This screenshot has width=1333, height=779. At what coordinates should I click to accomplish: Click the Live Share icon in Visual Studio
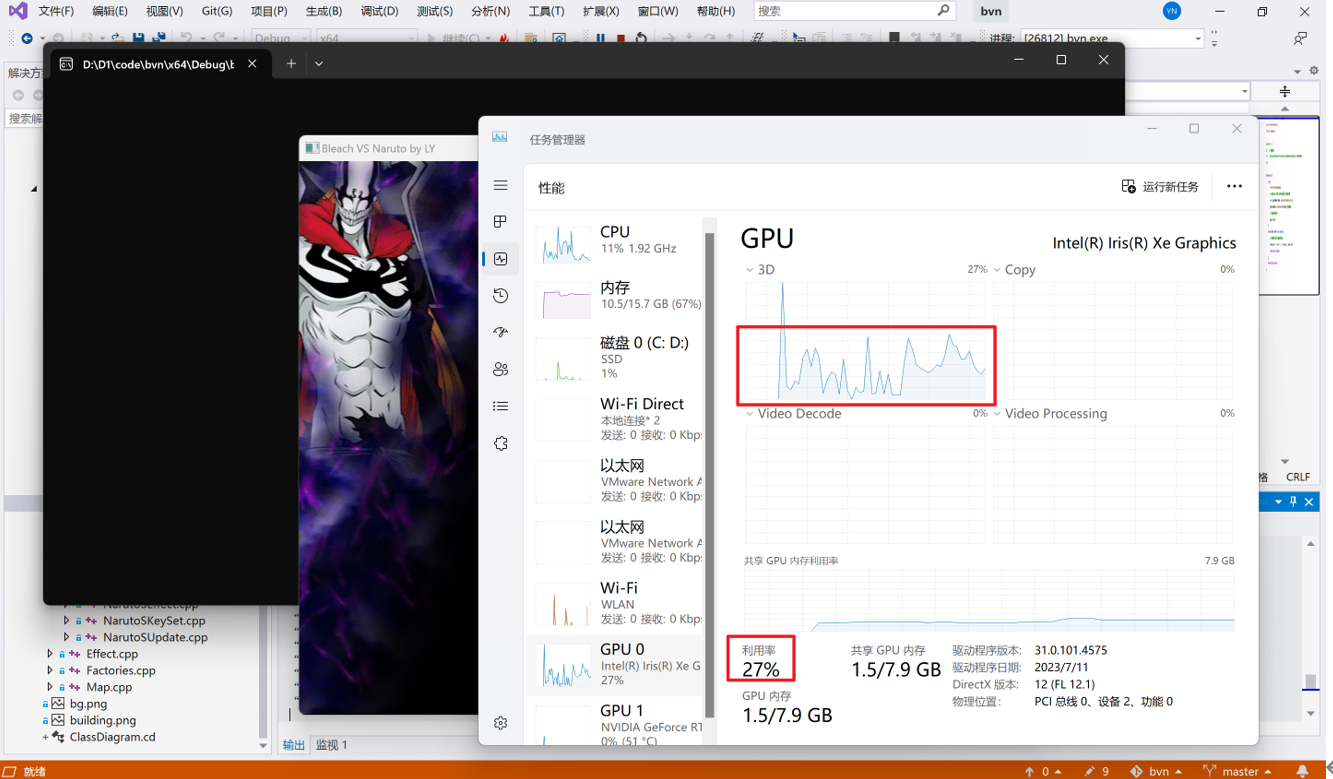click(x=1300, y=38)
